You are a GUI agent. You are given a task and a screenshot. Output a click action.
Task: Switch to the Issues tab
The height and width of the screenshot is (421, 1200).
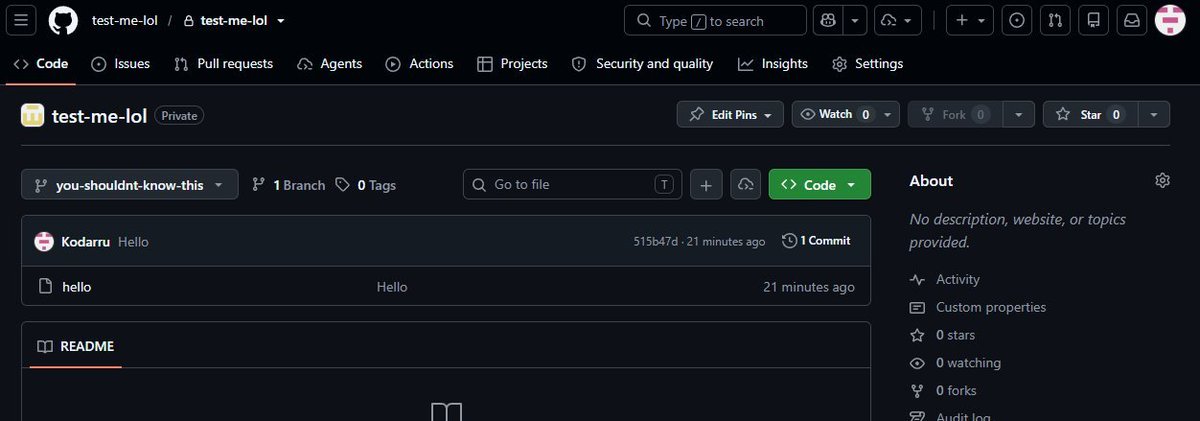point(120,63)
